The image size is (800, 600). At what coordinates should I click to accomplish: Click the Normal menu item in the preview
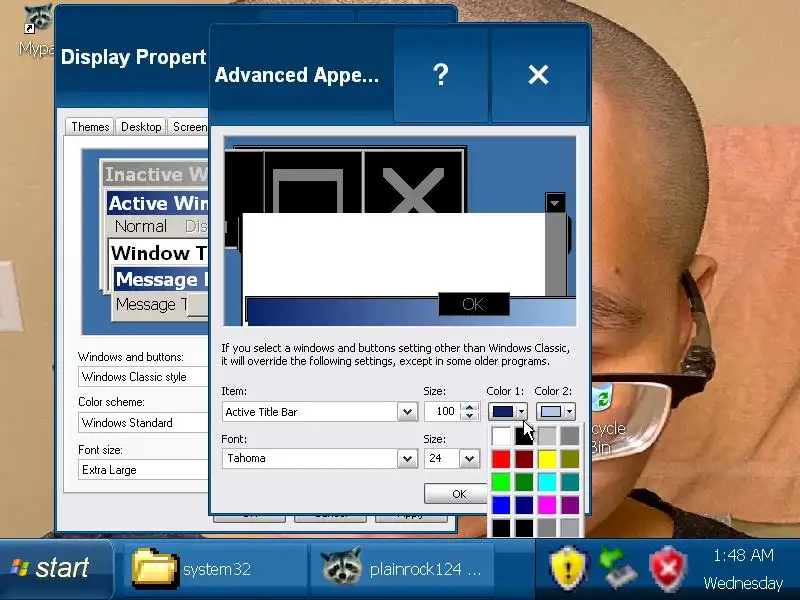[141, 226]
